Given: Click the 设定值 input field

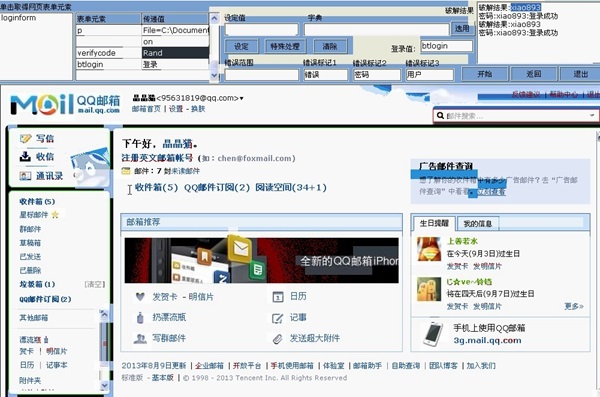Looking at the screenshot, I should point(262,29).
